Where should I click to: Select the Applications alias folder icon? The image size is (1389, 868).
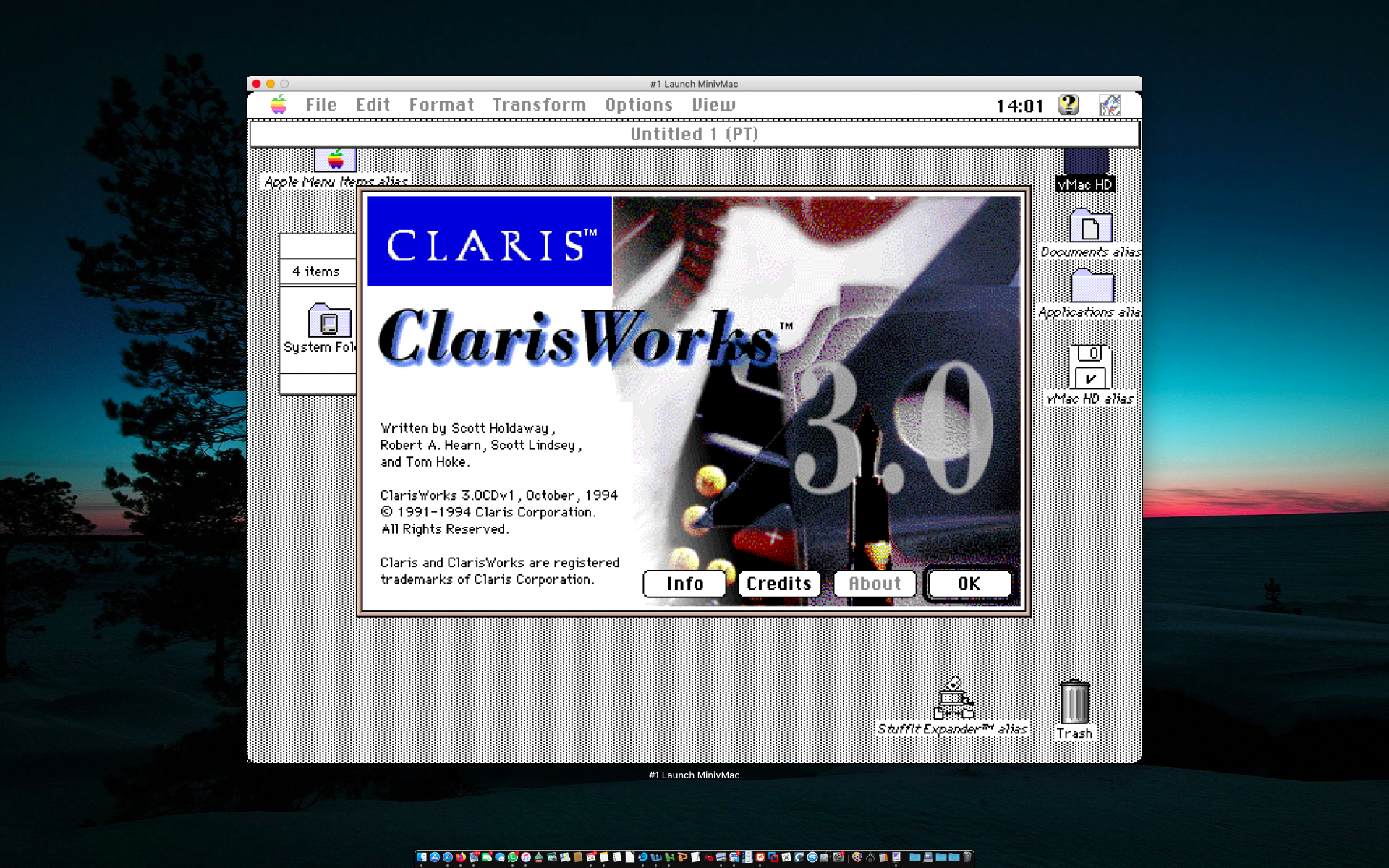tap(1091, 286)
